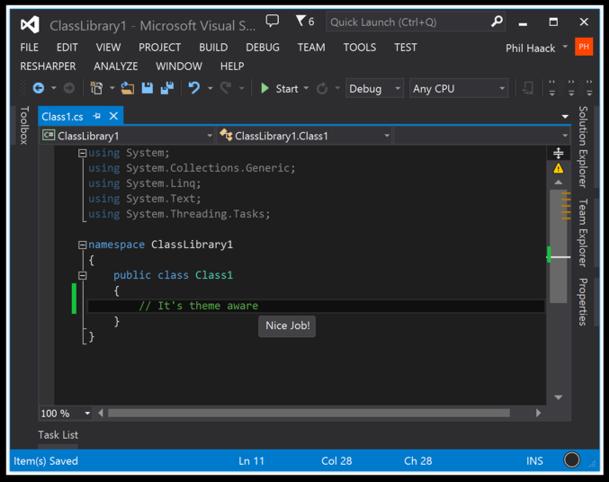Undo the last action
The image size is (609, 482).
tap(194, 88)
